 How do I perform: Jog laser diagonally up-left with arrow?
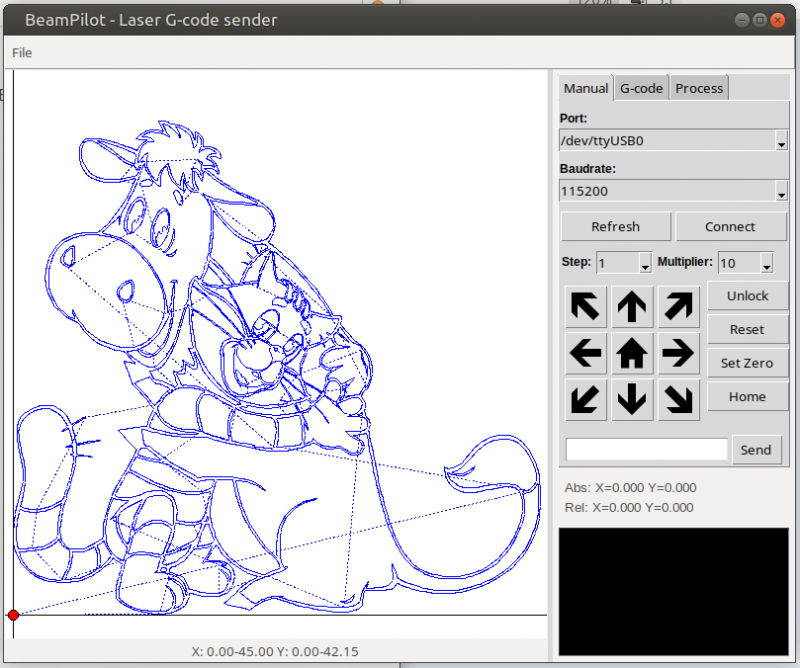tap(585, 306)
